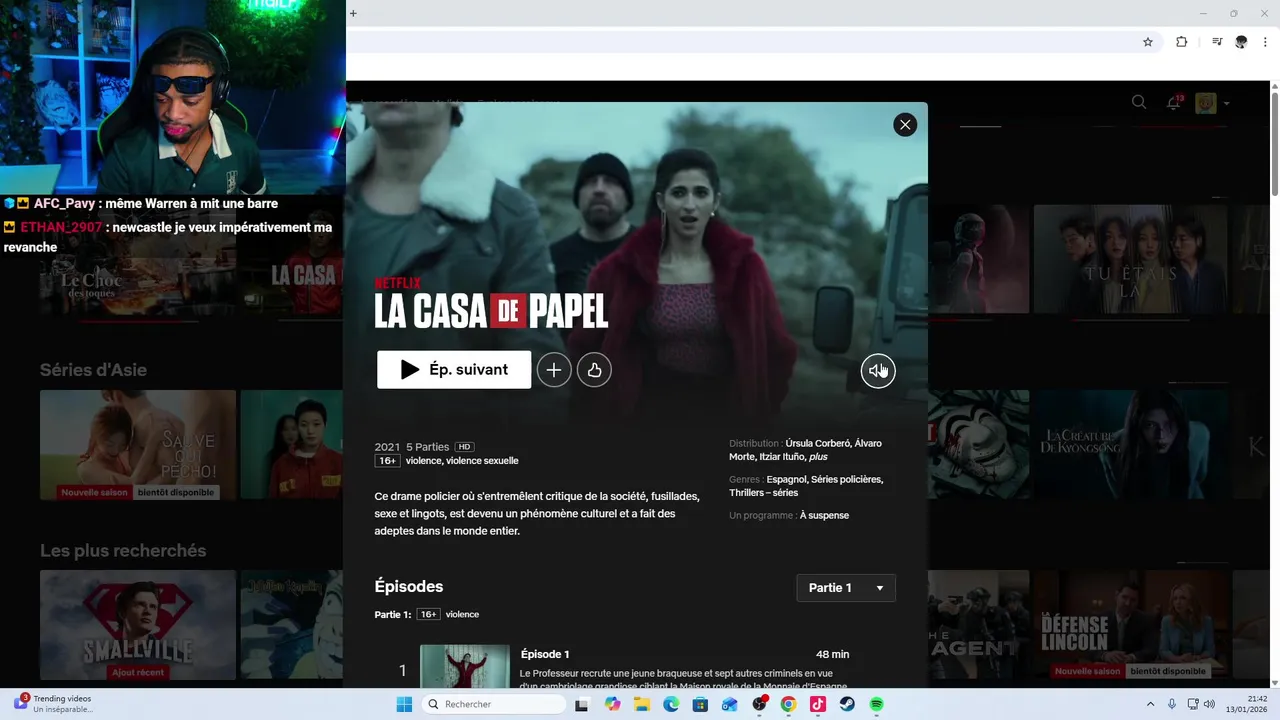Click microphone icon in system tray

1172,705
